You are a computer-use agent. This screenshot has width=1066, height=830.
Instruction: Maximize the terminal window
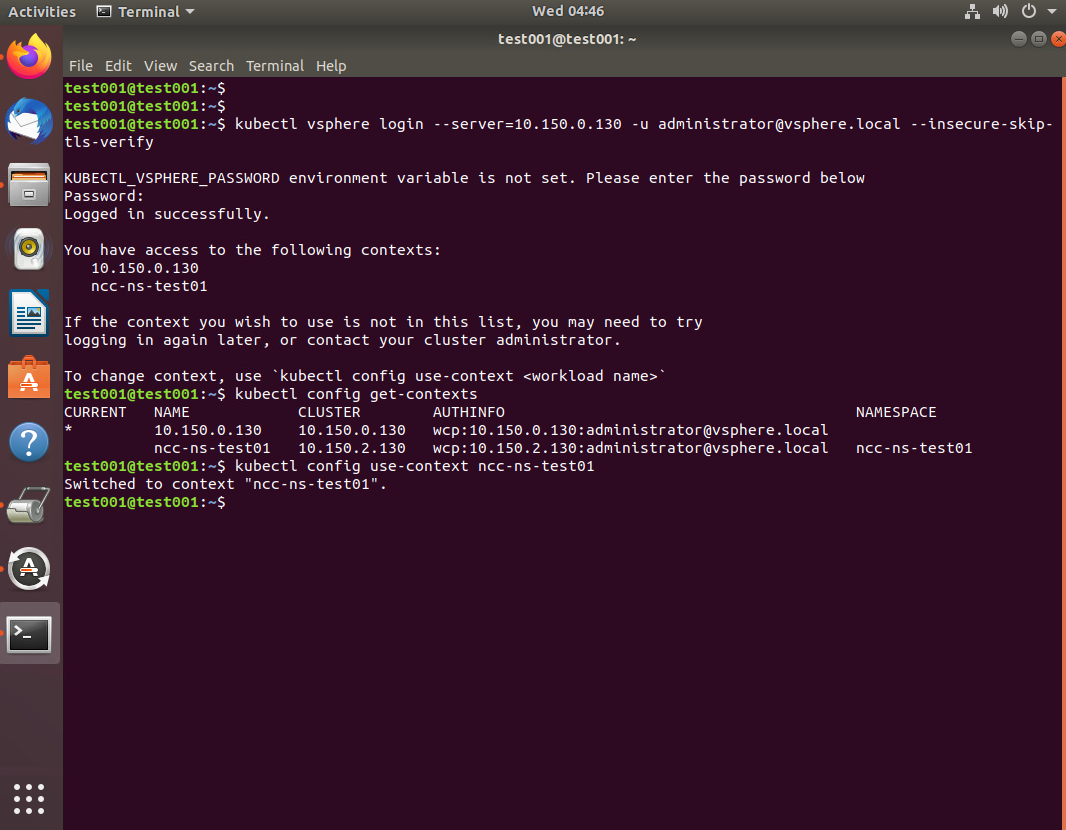tap(1039, 39)
